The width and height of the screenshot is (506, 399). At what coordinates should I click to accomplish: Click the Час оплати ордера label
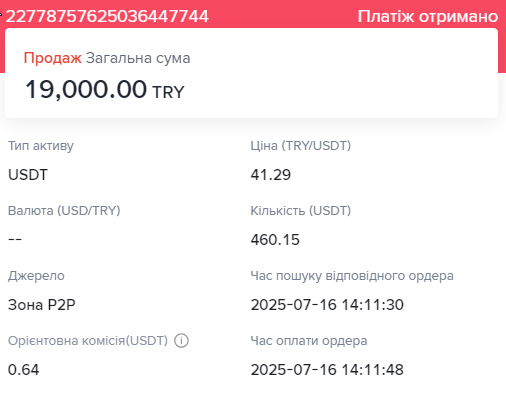tap(309, 341)
